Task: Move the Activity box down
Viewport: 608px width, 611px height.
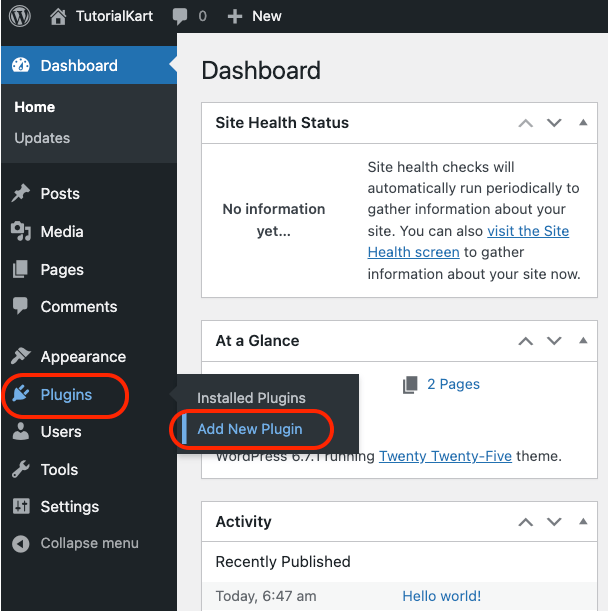Action: coord(554,522)
